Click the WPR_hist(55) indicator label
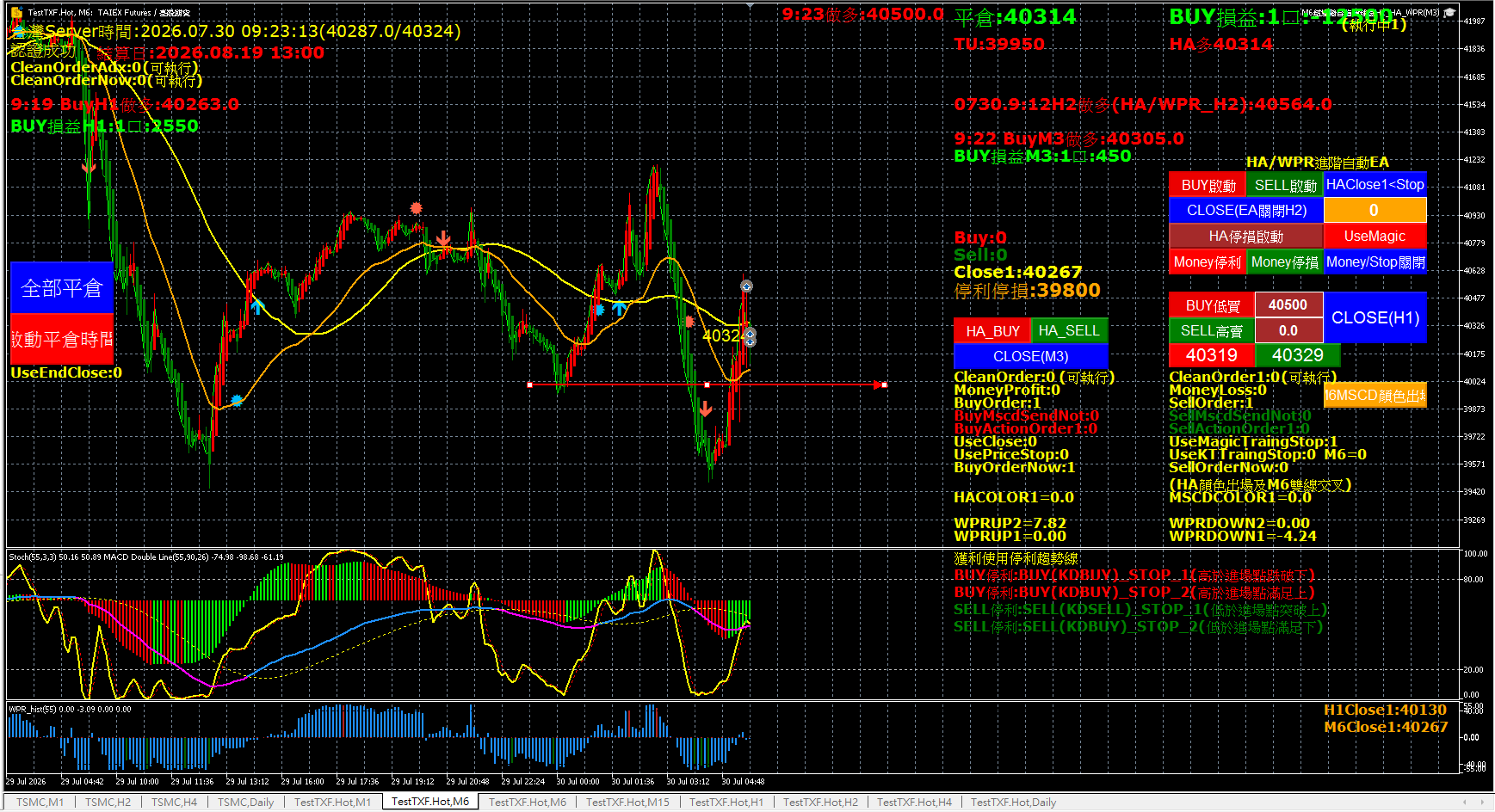The height and width of the screenshot is (812, 1495). 70,710
